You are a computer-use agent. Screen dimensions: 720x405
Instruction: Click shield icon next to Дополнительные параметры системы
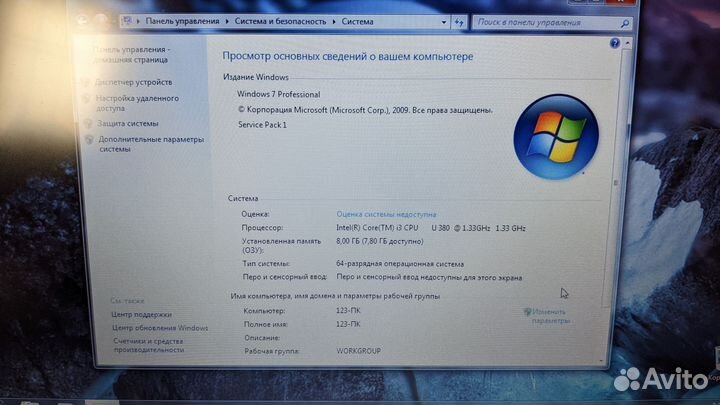90,140
